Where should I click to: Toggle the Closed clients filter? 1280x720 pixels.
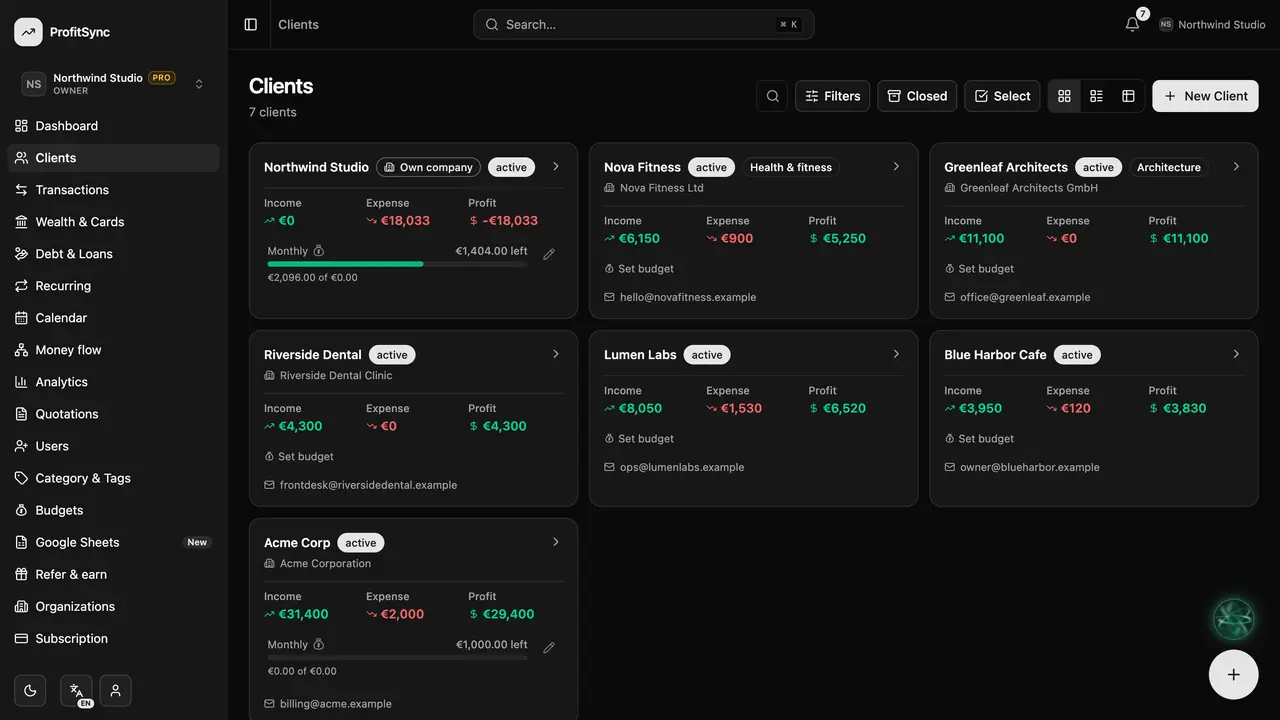[917, 96]
